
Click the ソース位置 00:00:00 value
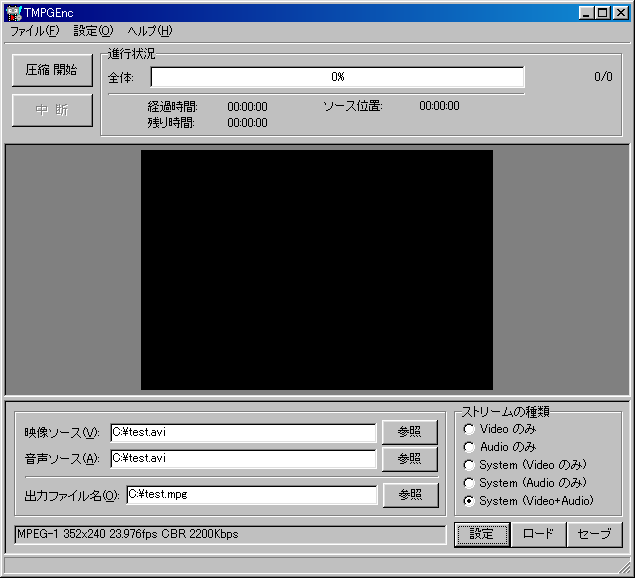439,106
